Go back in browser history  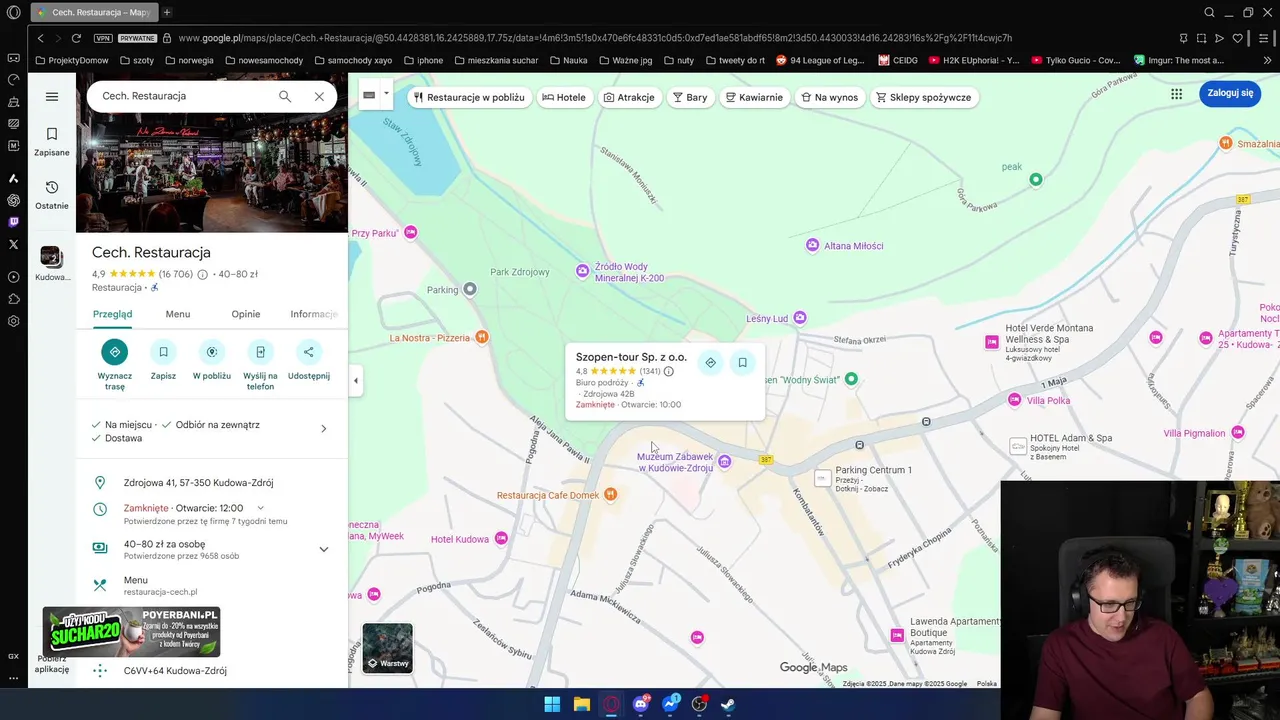(40, 38)
